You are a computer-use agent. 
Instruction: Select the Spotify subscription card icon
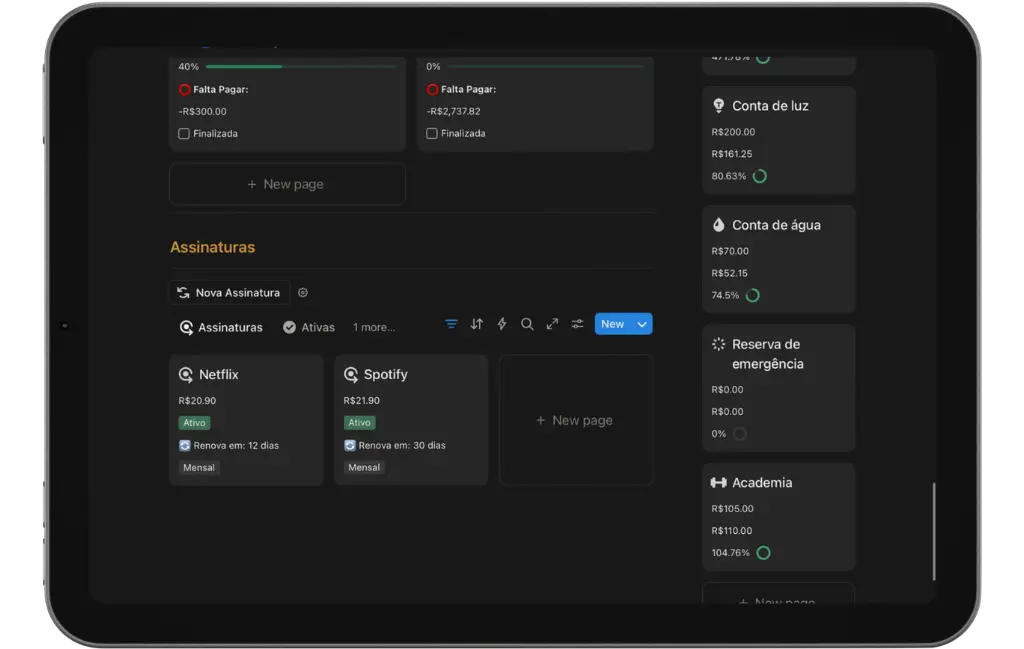[x=351, y=374]
